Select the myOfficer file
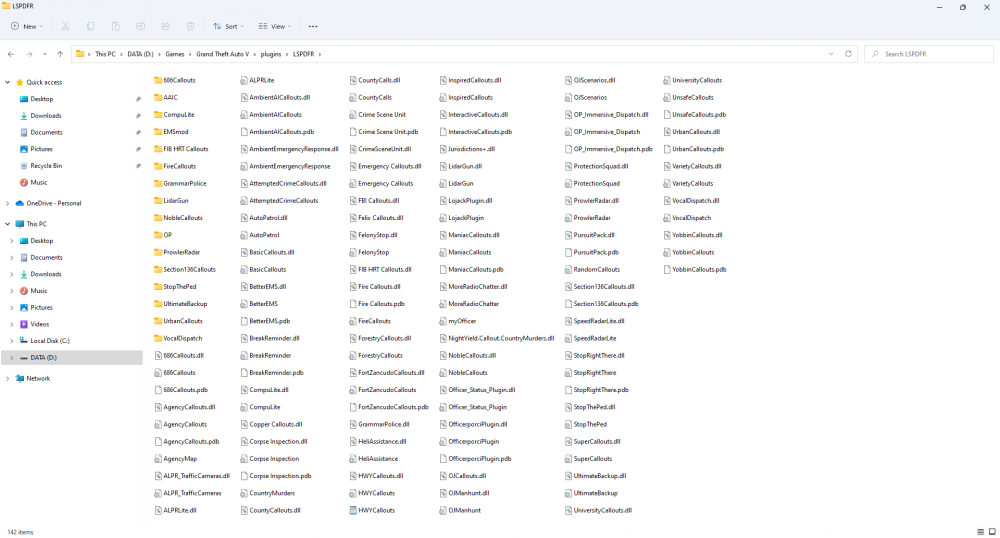The width and height of the screenshot is (1000, 538). click(x=458, y=321)
